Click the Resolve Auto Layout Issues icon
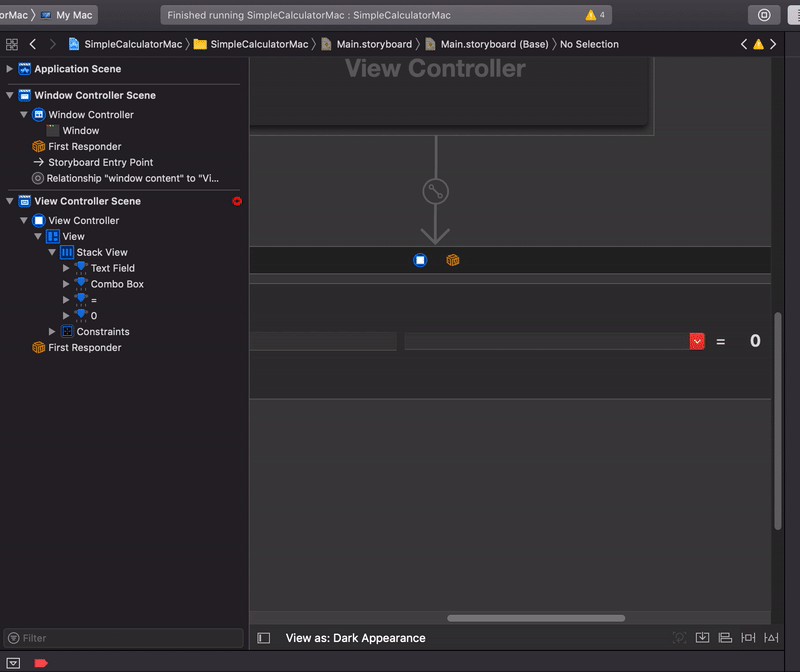800x672 pixels. click(771, 637)
